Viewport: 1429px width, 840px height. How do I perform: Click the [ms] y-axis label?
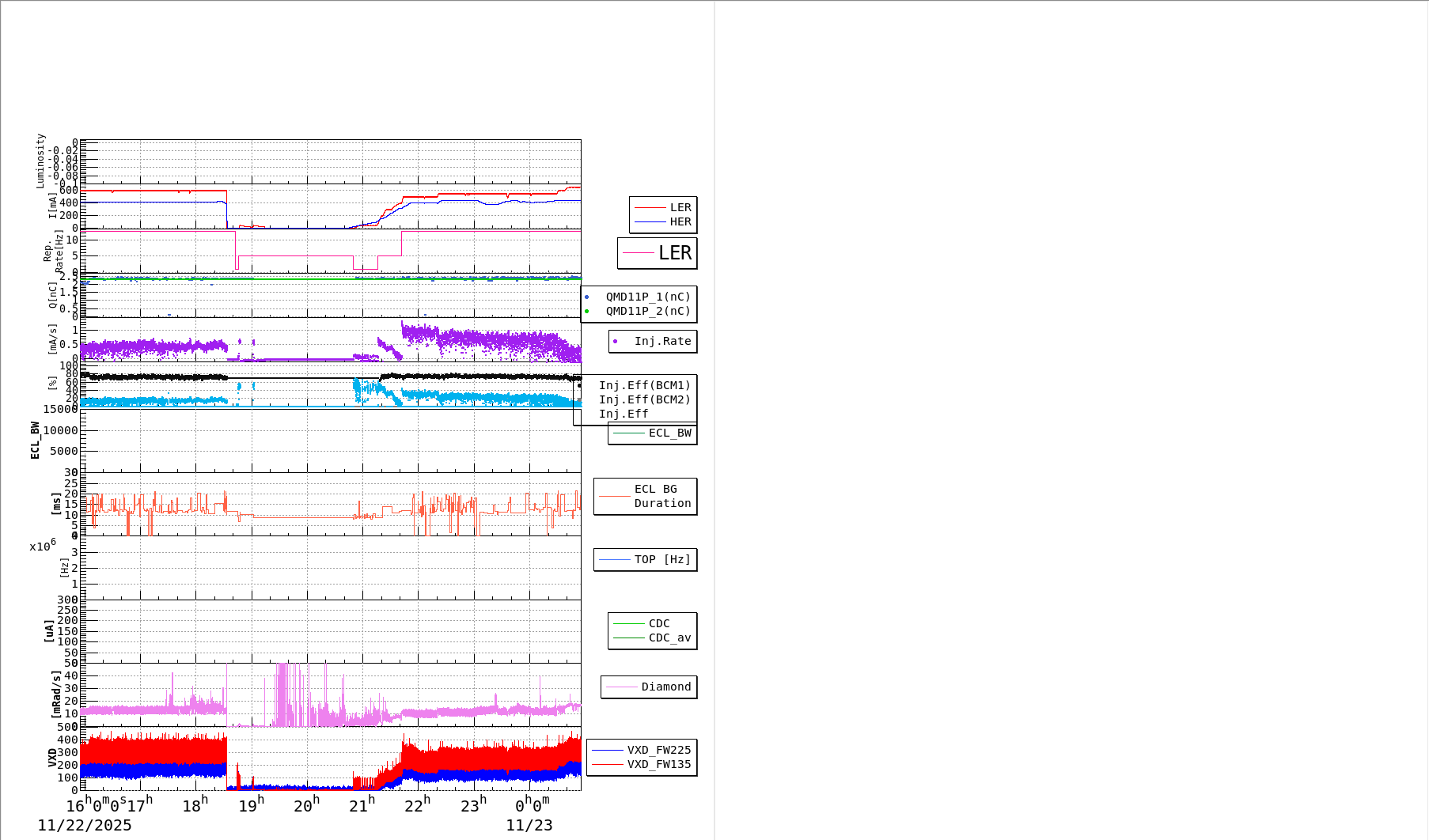point(56,504)
